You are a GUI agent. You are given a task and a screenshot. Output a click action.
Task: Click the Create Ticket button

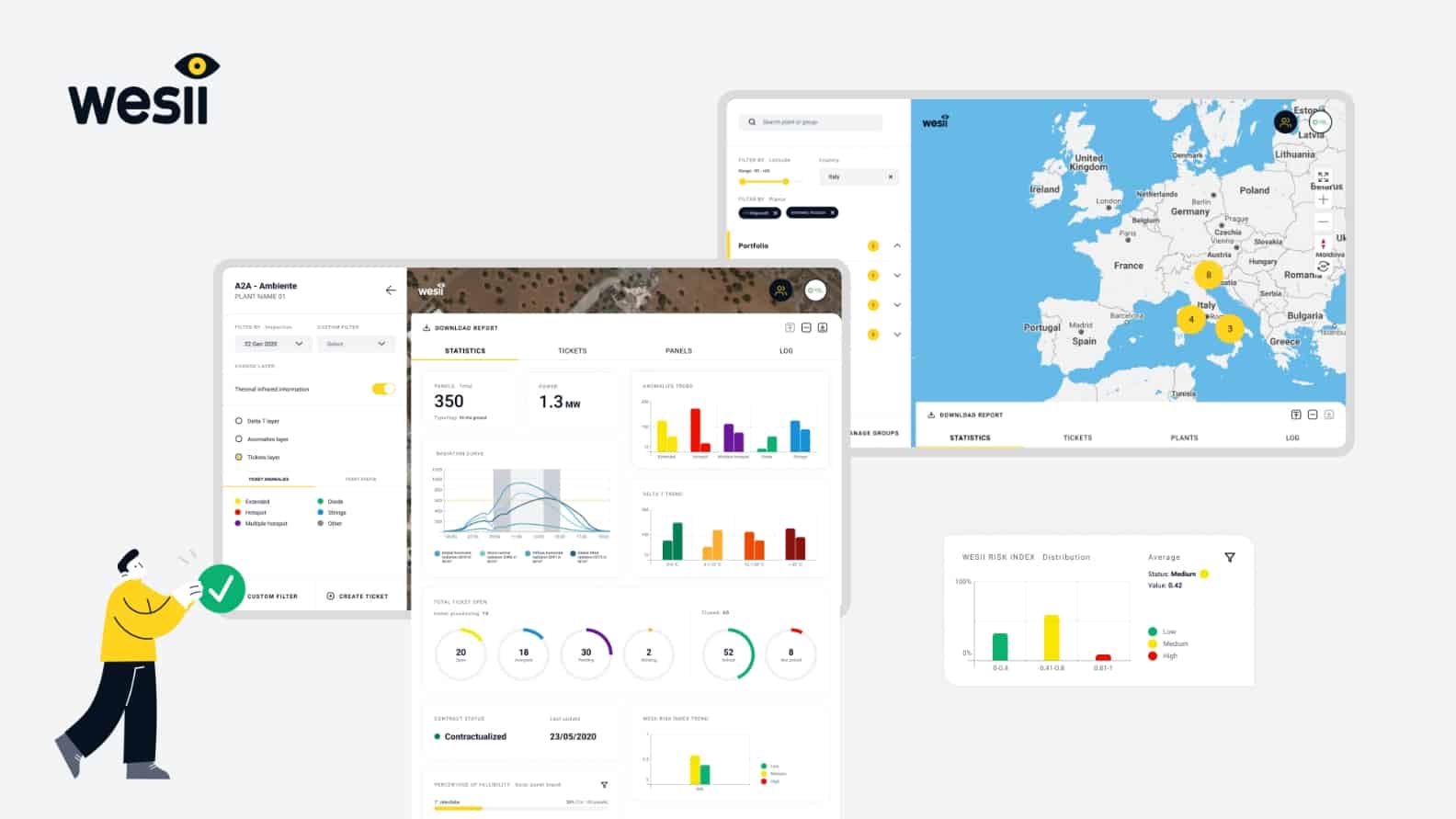coord(358,597)
